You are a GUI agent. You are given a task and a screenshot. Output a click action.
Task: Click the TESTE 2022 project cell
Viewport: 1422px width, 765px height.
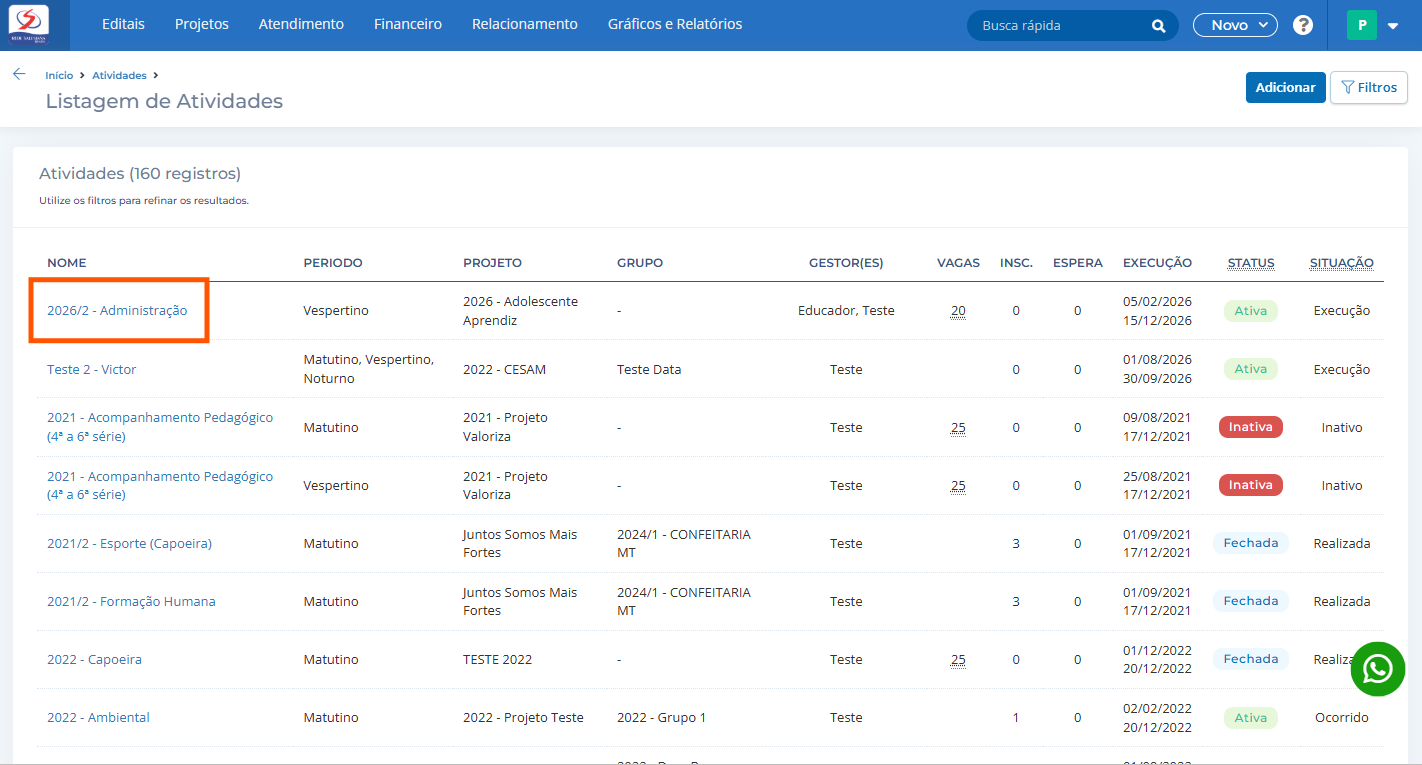(x=497, y=660)
